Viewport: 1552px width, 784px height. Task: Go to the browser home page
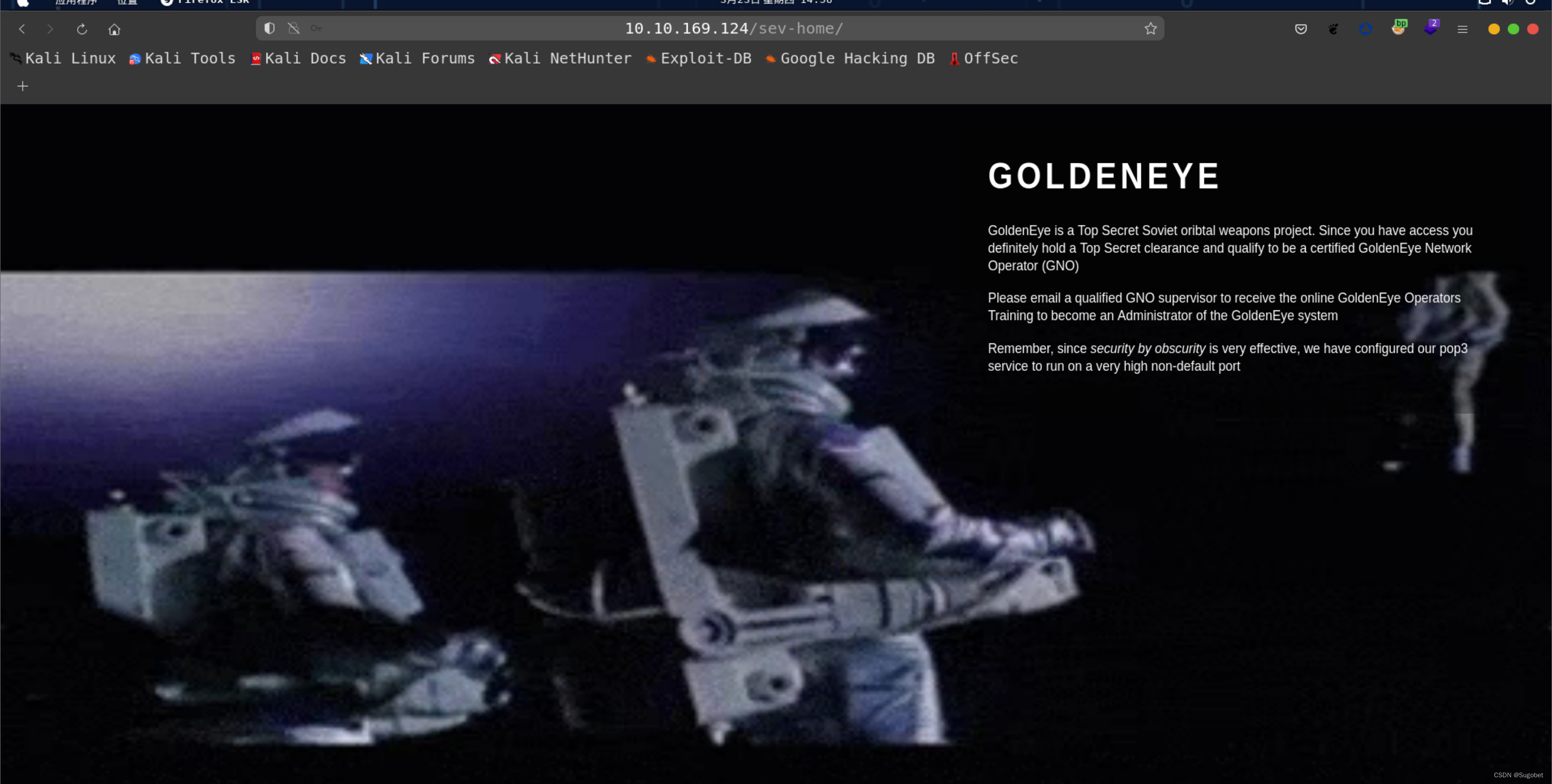[x=114, y=29]
